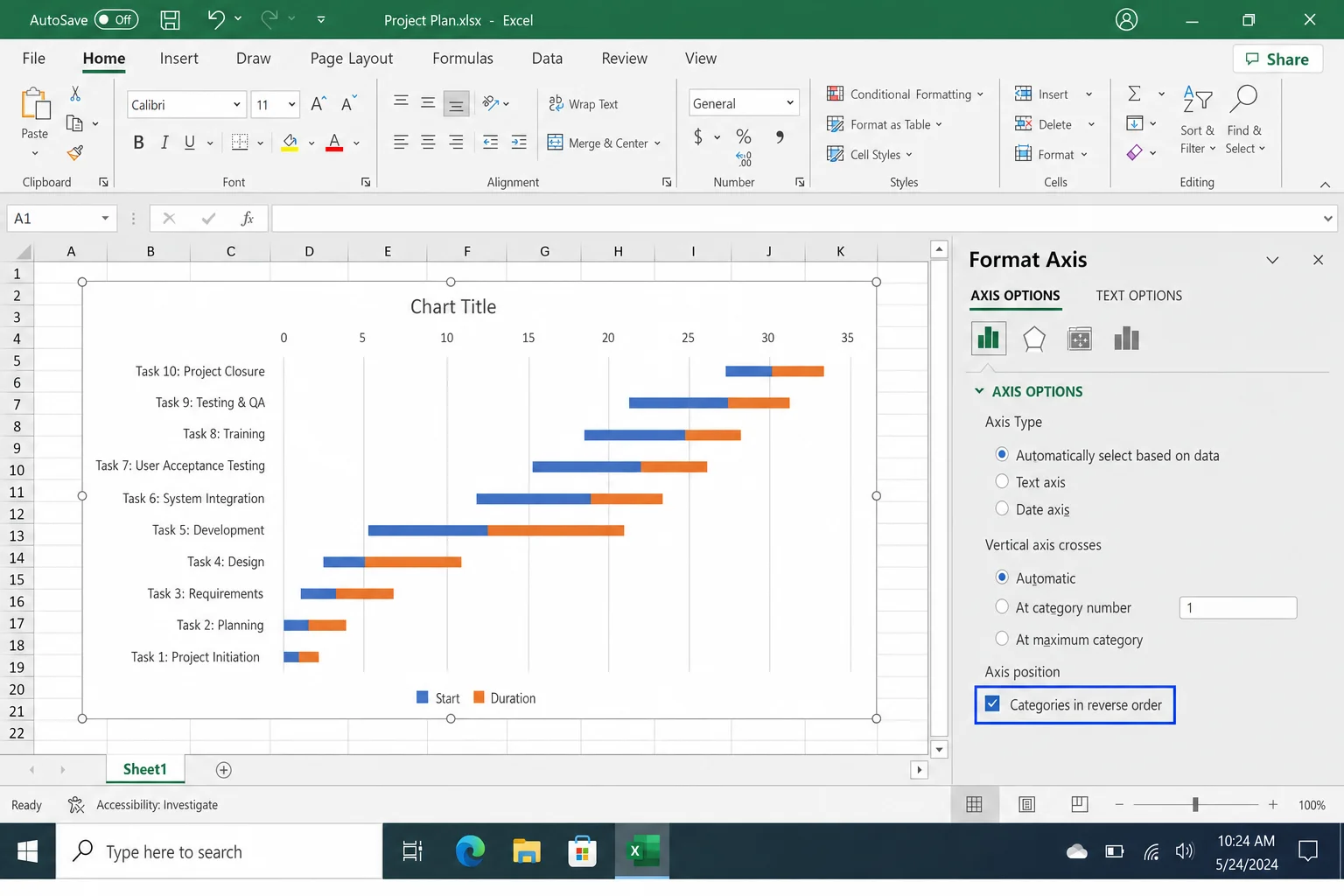Click Sort & Filter button

pyautogui.click(x=1197, y=120)
